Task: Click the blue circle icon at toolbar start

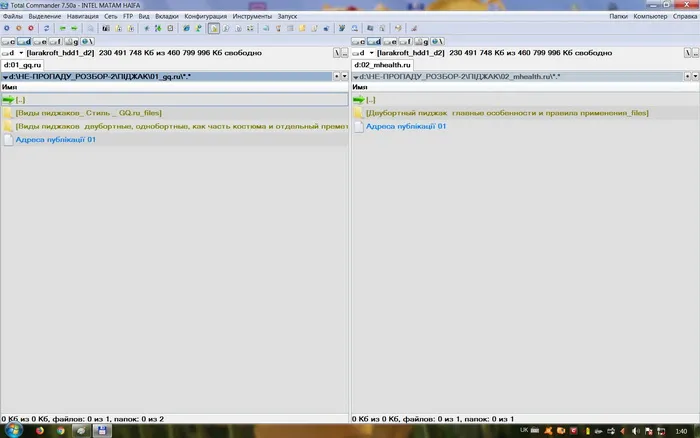Action: [7, 28]
